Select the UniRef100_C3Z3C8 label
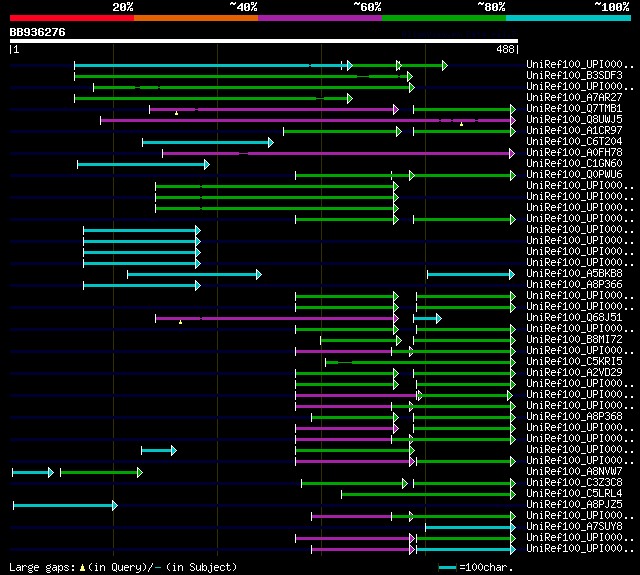Image resolution: width=640 pixels, height=575 pixels. 574,482
